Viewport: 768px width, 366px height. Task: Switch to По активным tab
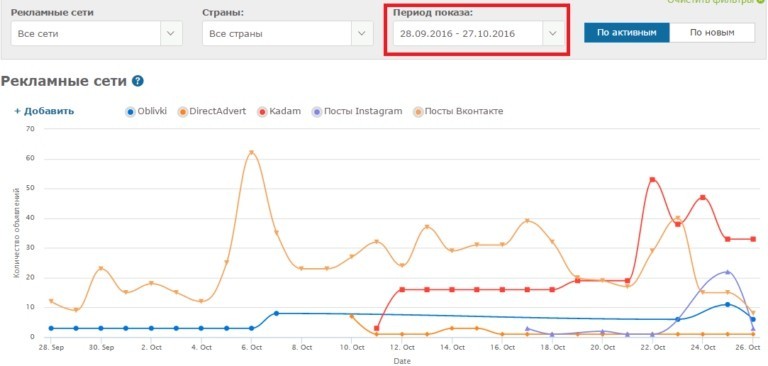(x=627, y=33)
